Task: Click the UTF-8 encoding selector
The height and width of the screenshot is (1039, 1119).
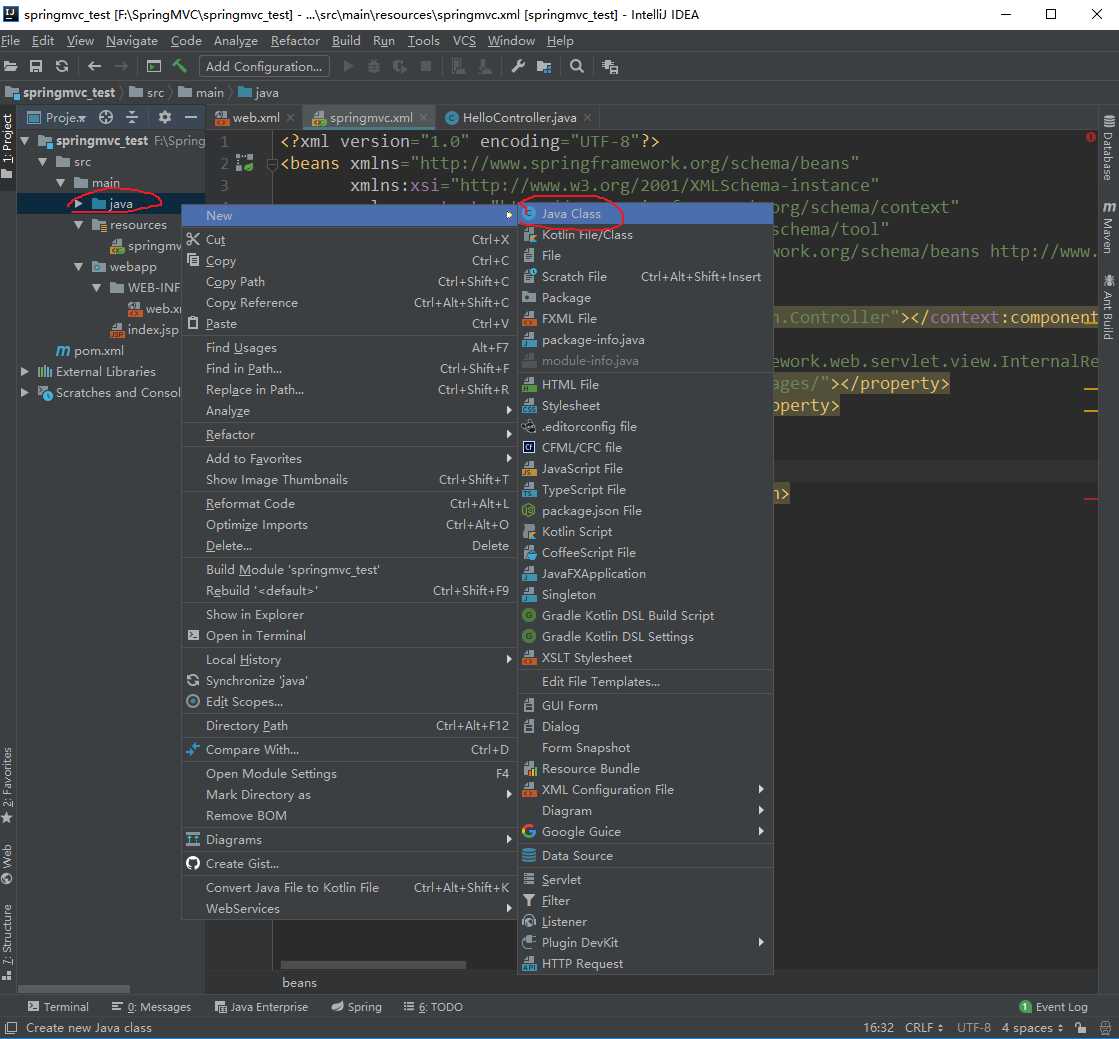Action: (973, 1028)
